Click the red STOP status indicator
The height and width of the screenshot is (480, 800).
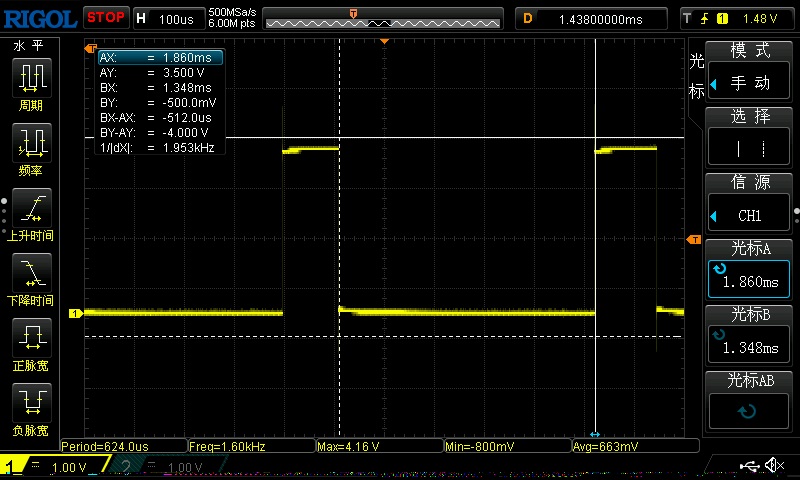tap(106, 18)
